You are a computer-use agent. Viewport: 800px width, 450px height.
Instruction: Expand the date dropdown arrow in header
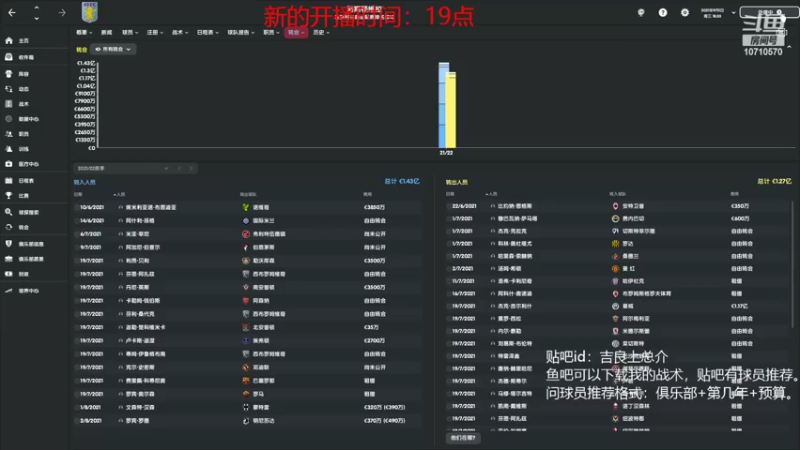(733, 13)
